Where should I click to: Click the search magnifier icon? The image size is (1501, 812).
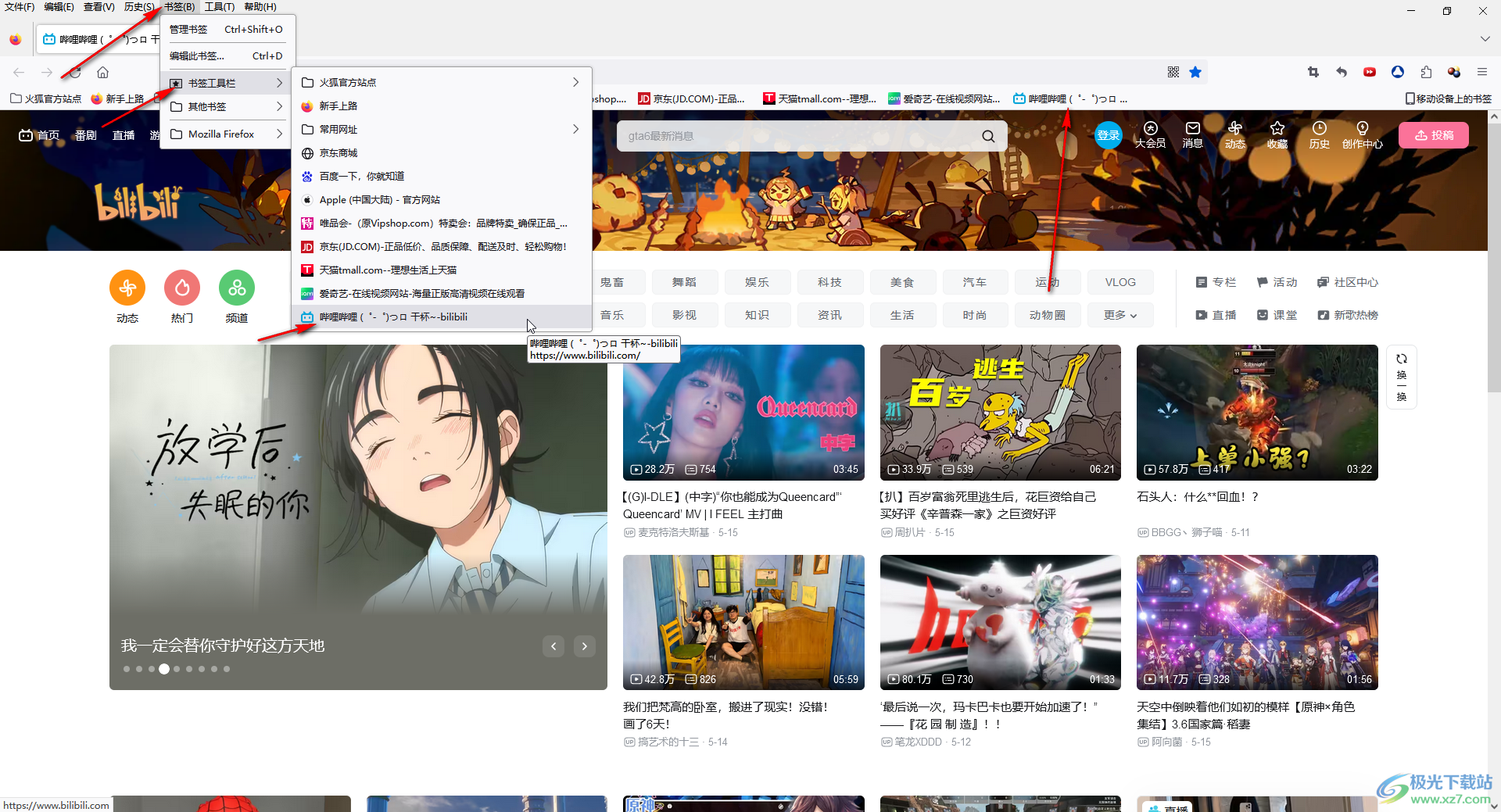988,136
